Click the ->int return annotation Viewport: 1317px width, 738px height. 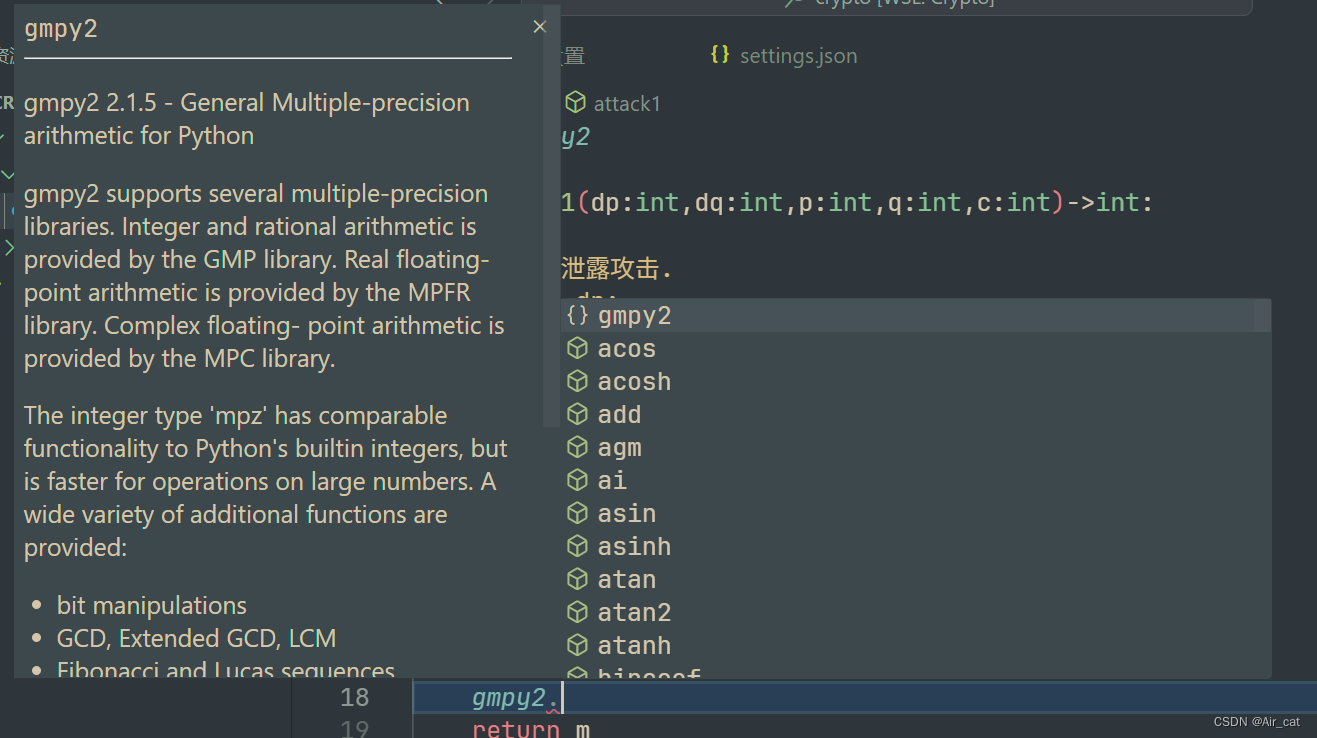pyautogui.click(x=1103, y=203)
